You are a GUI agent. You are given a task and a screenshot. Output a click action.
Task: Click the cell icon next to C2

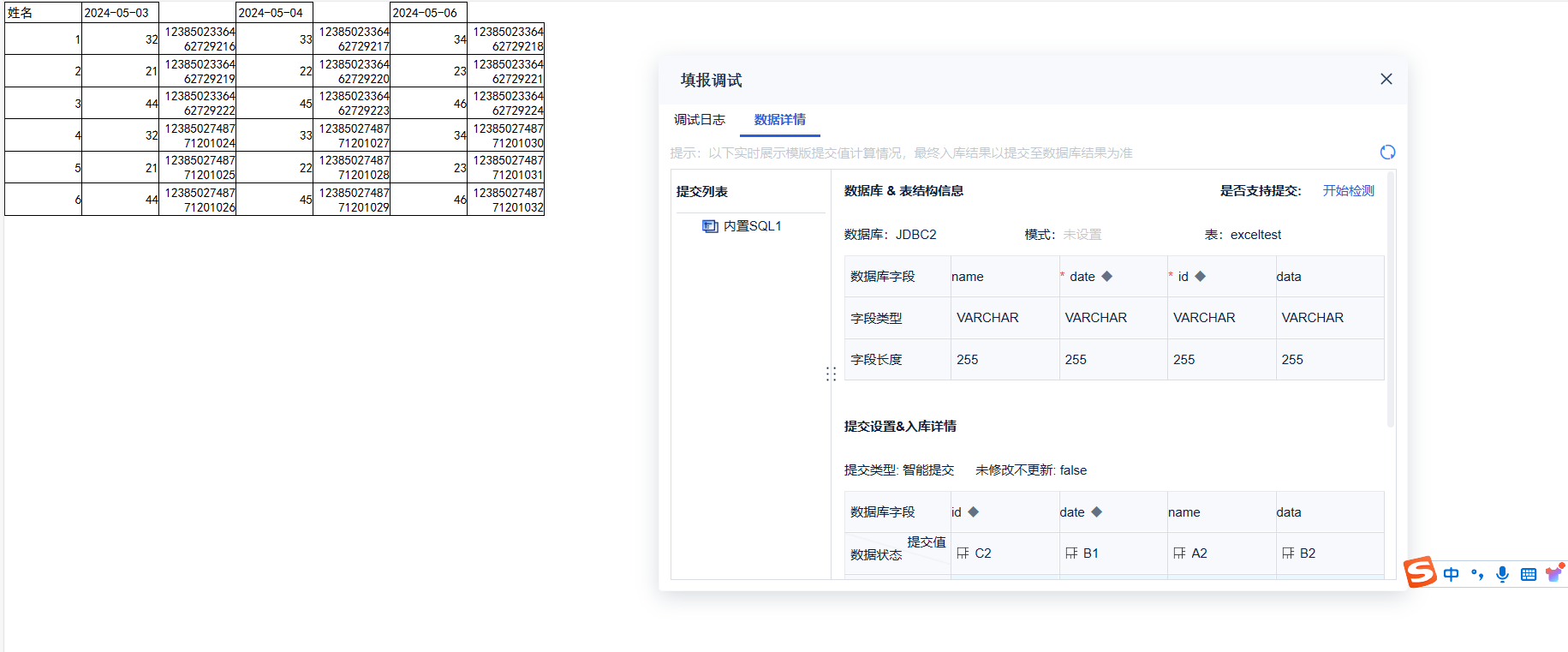[x=963, y=553]
